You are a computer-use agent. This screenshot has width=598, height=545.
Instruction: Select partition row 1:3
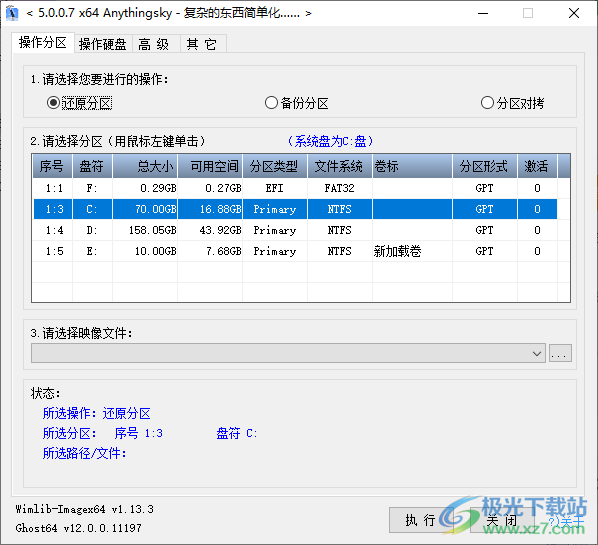tap(295, 209)
